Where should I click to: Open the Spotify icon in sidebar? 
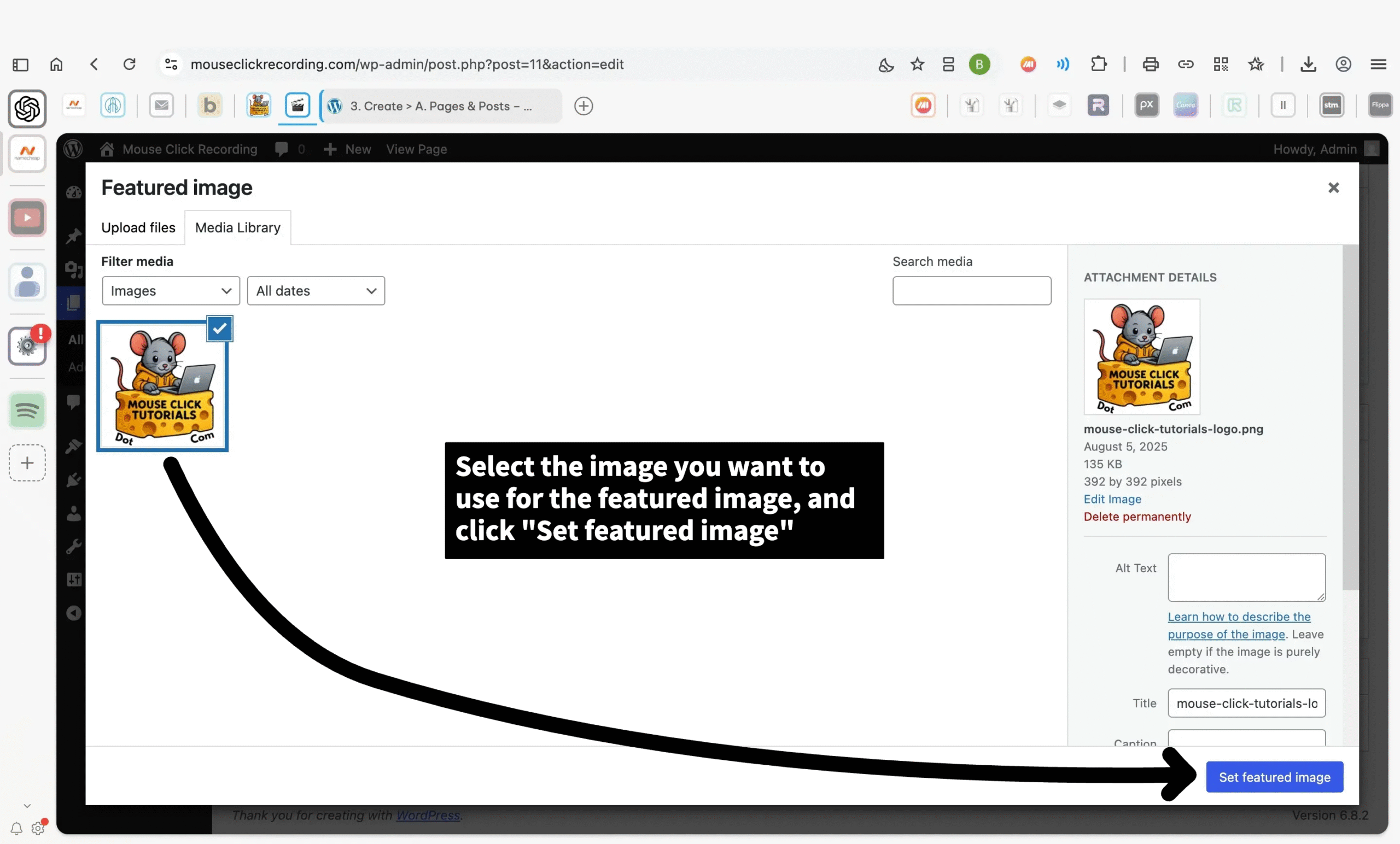27,410
